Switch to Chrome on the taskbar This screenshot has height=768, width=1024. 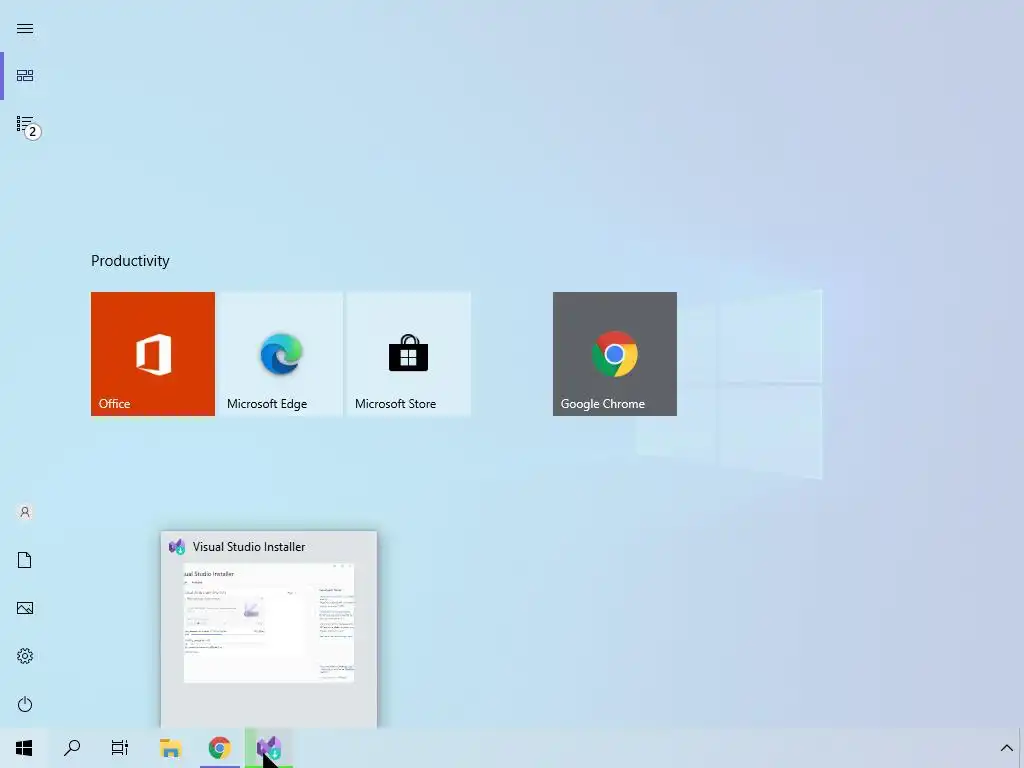(219, 748)
